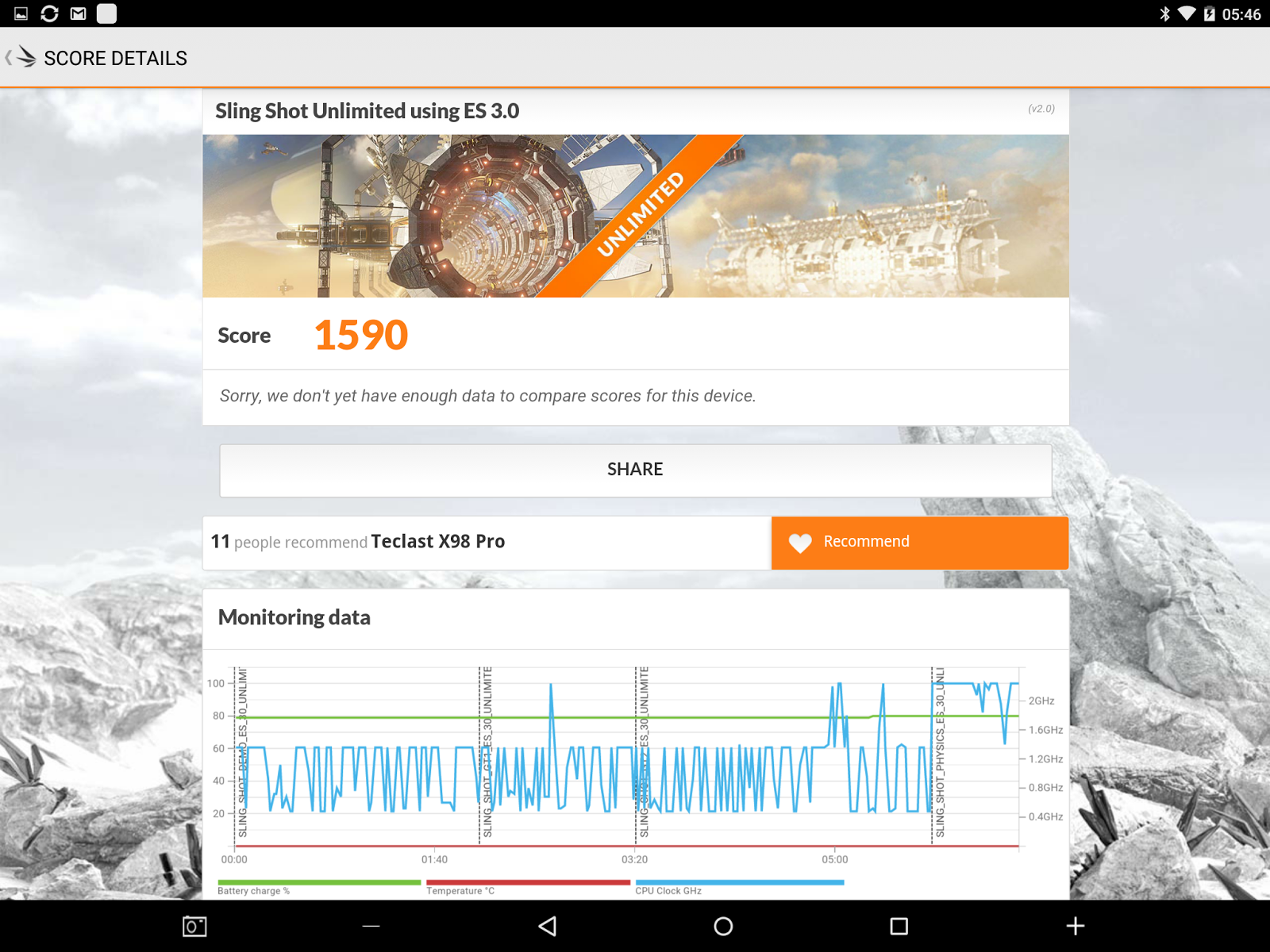Image resolution: width=1270 pixels, height=952 pixels.
Task: Tap the Sling Shot Unlimited using ES 3.0 heading
Action: tap(368, 111)
